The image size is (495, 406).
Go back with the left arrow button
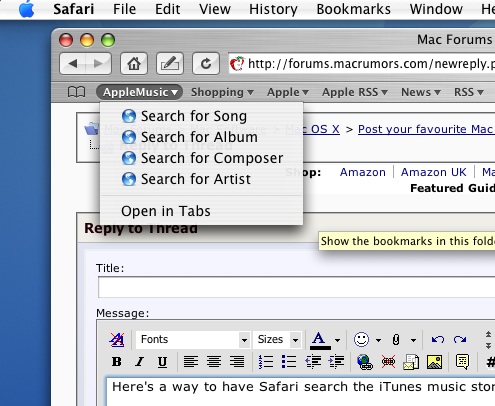pyautogui.click(x=73, y=63)
